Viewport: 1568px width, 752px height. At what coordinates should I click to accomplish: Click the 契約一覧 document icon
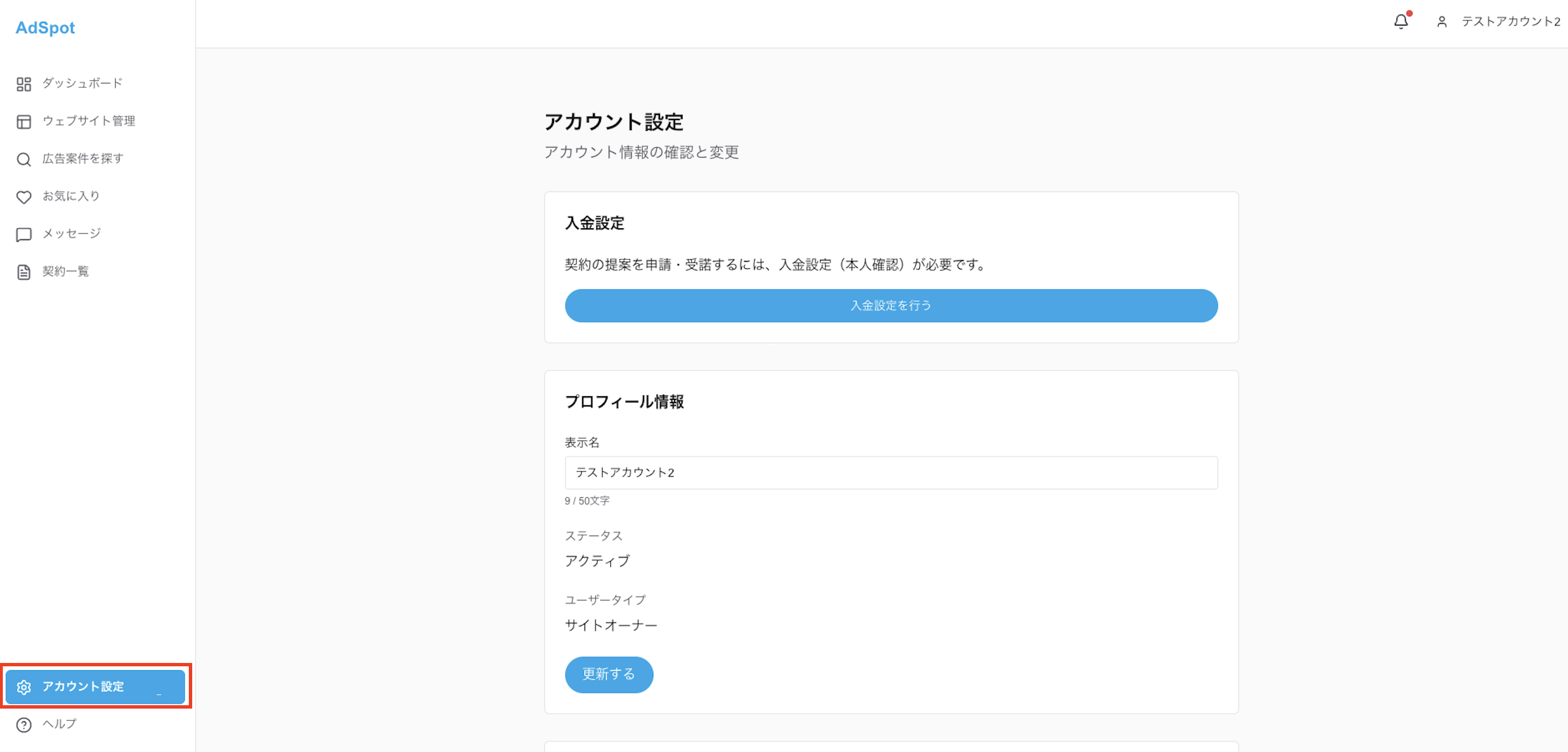(24, 272)
